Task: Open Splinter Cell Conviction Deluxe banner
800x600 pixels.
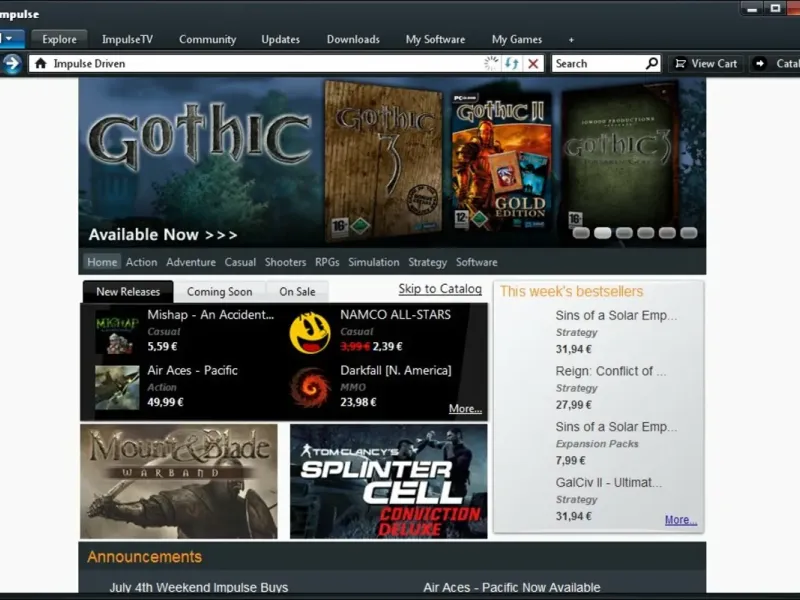Action: (x=389, y=481)
